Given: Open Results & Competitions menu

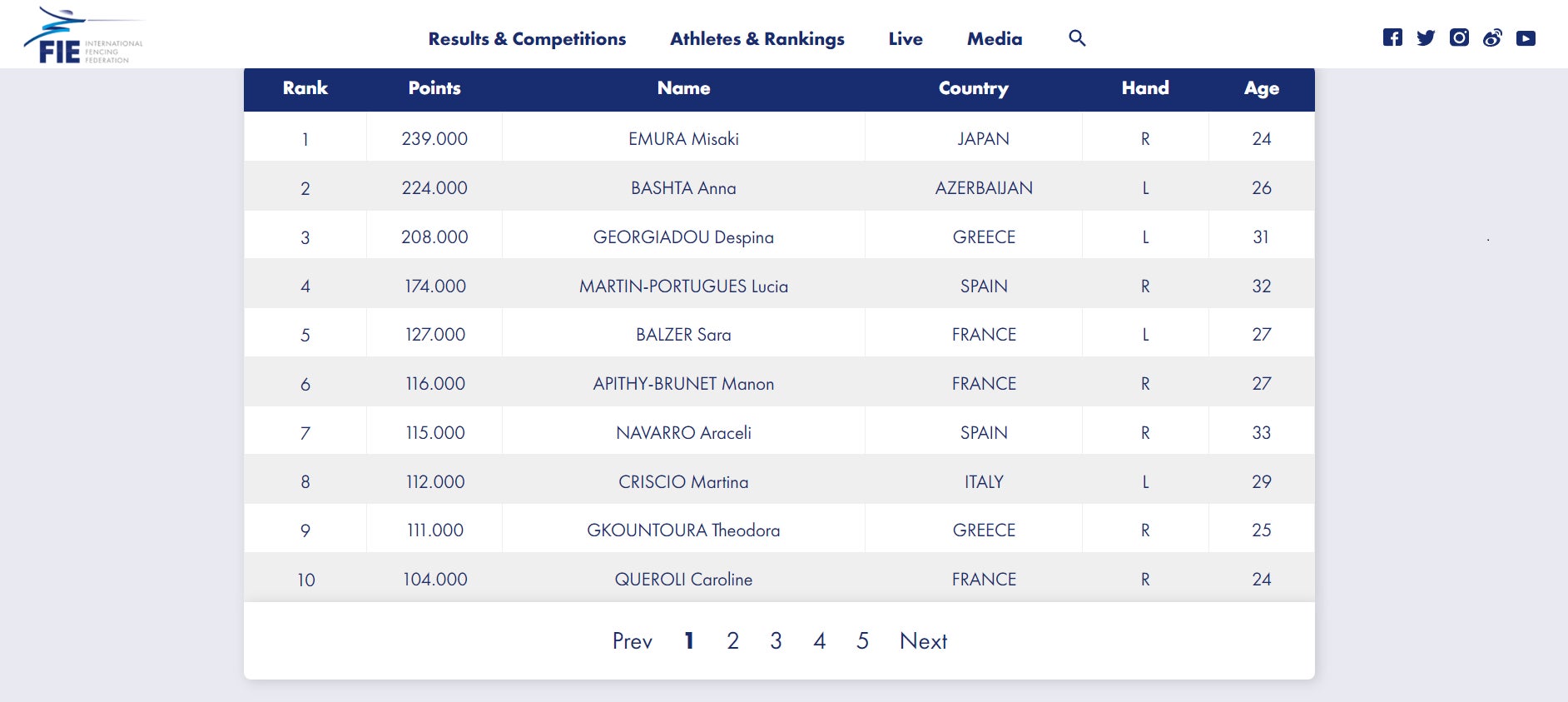Looking at the screenshot, I should (x=527, y=39).
